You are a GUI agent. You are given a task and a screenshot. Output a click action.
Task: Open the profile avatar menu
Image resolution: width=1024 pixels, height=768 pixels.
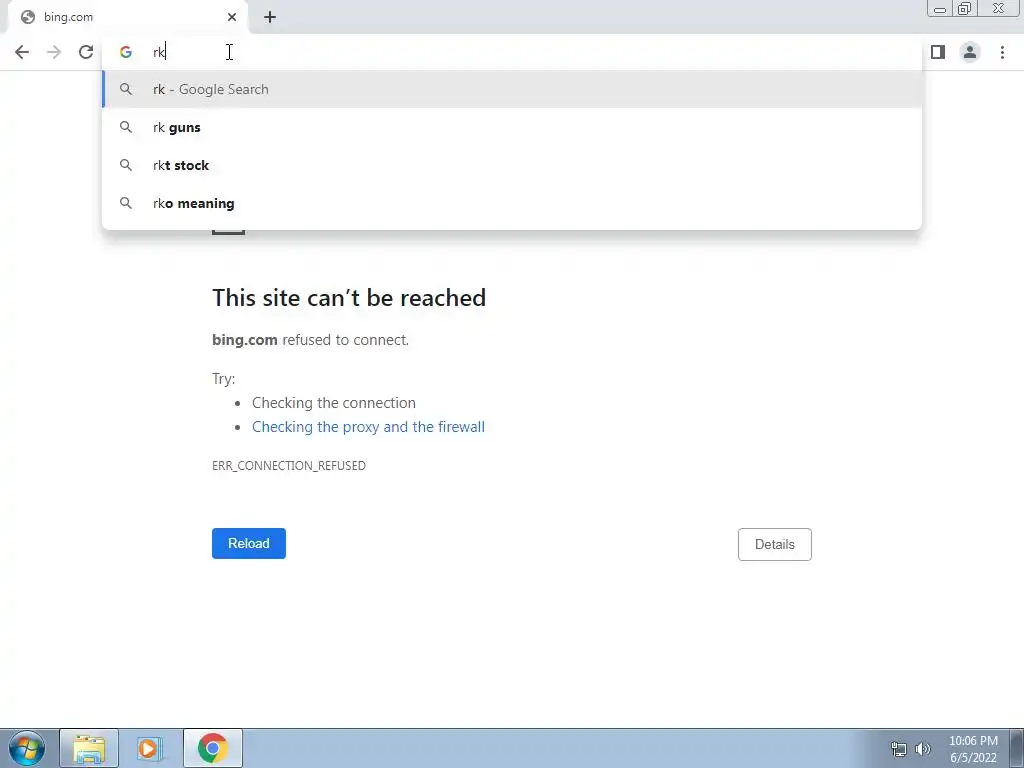pos(970,52)
